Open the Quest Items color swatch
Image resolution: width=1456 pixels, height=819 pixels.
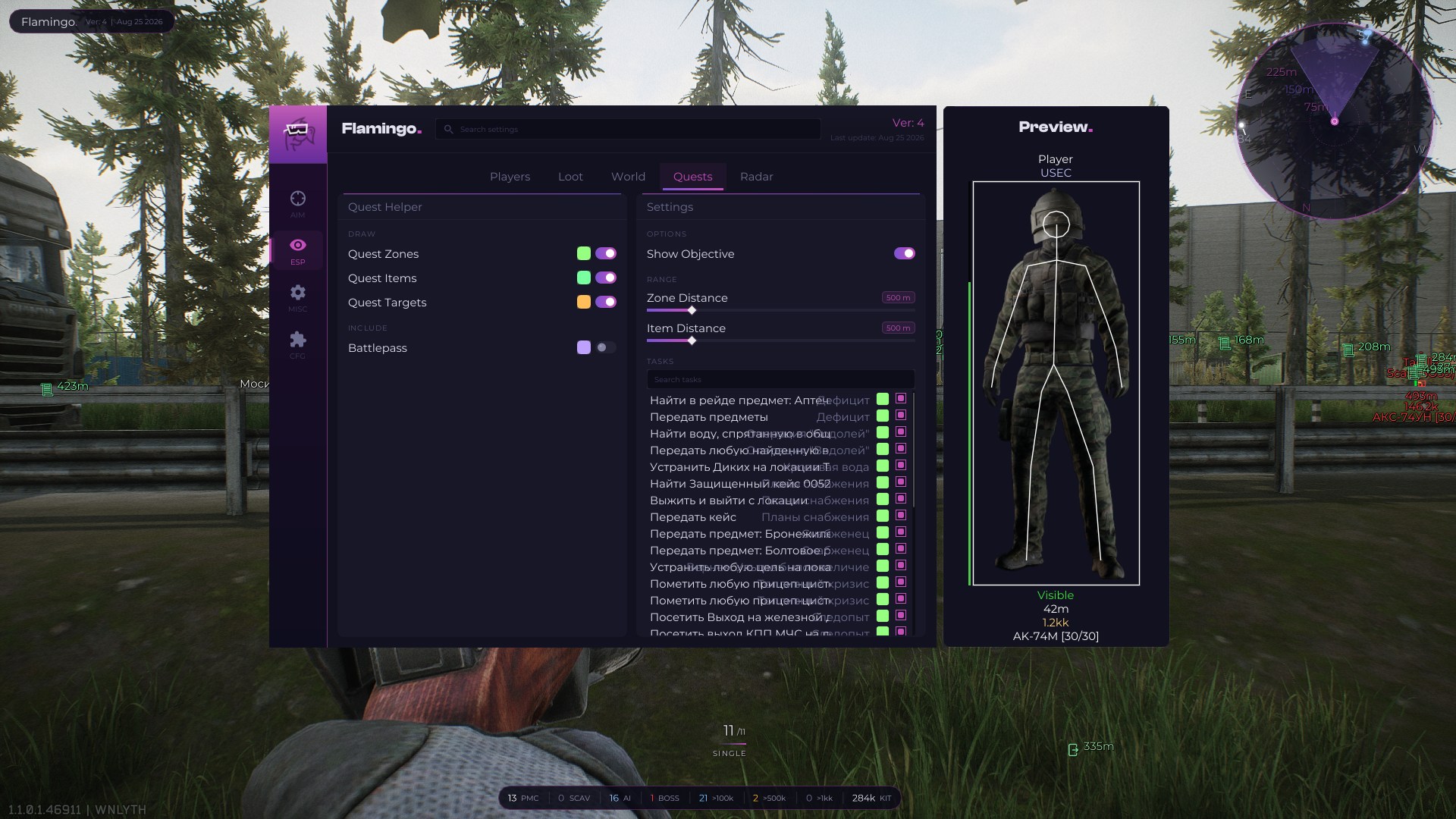pyautogui.click(x=583, y=278)
